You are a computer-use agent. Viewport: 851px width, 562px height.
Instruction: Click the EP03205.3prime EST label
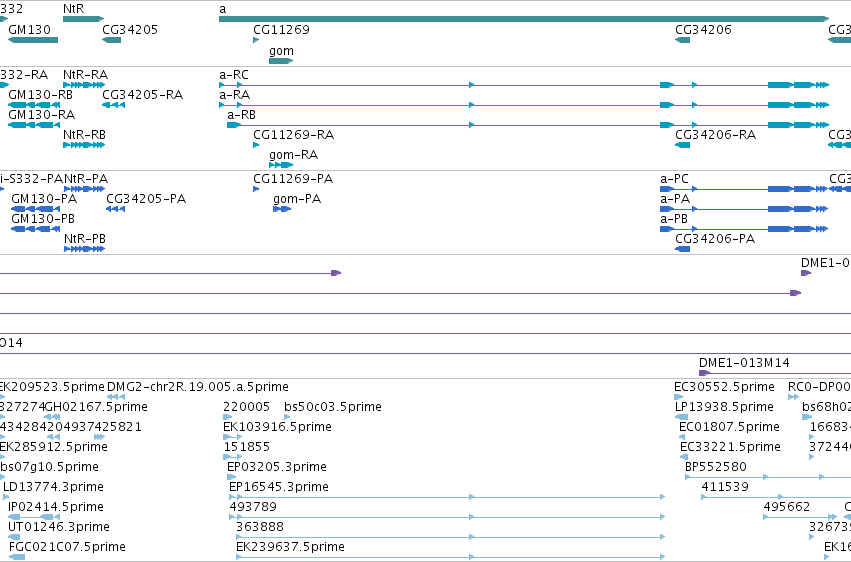(x=277, y=467)
